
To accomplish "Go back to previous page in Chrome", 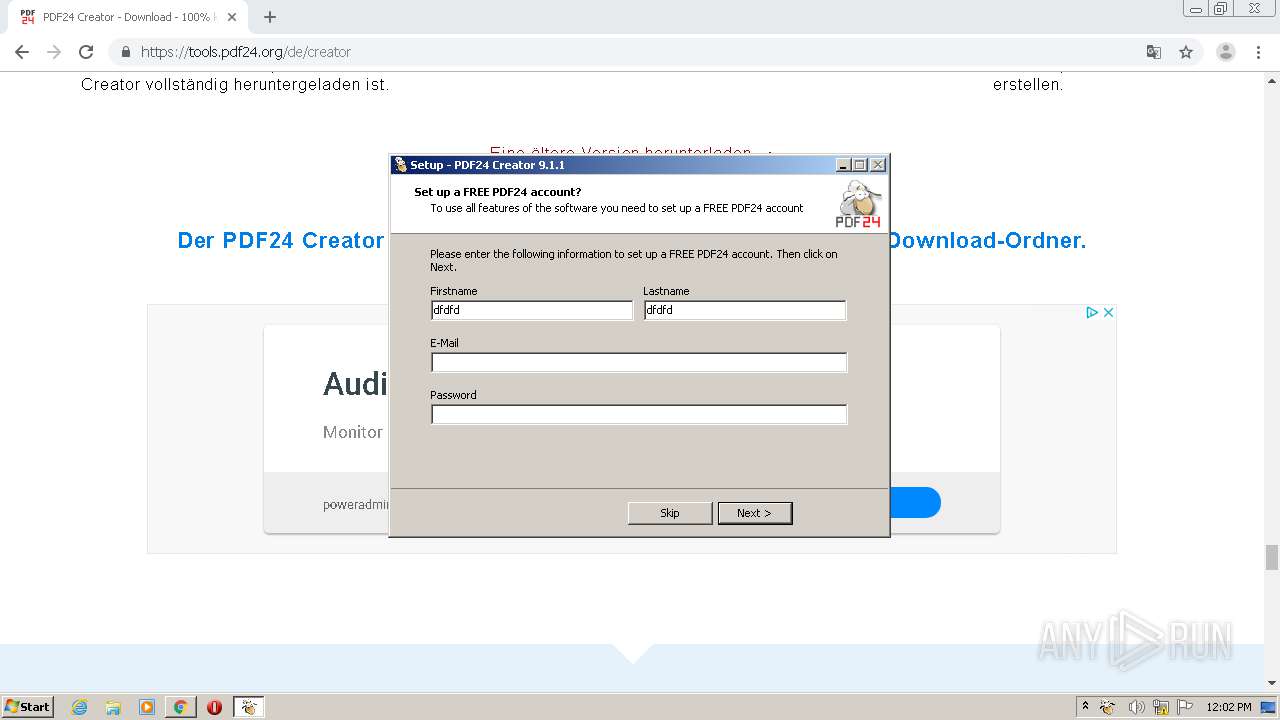I will pos(22,52).
